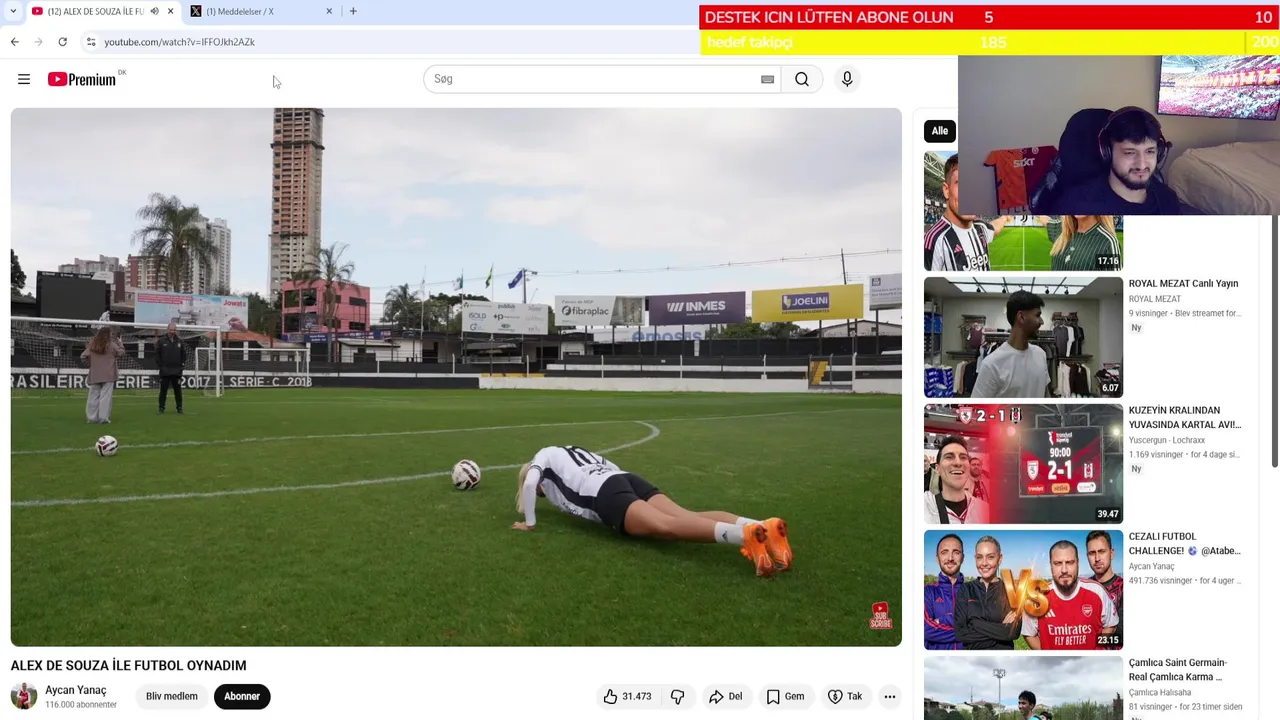Close the Meddelelser / X tab

tap(329, 11)
